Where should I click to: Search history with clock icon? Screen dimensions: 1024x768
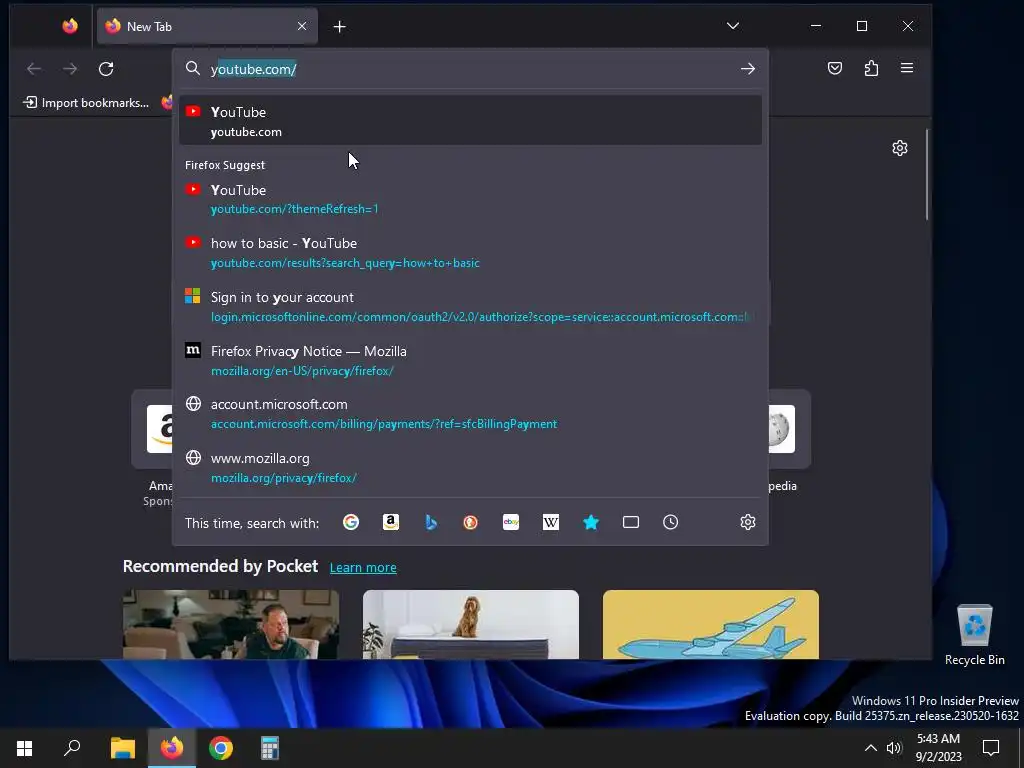[671, 522]
